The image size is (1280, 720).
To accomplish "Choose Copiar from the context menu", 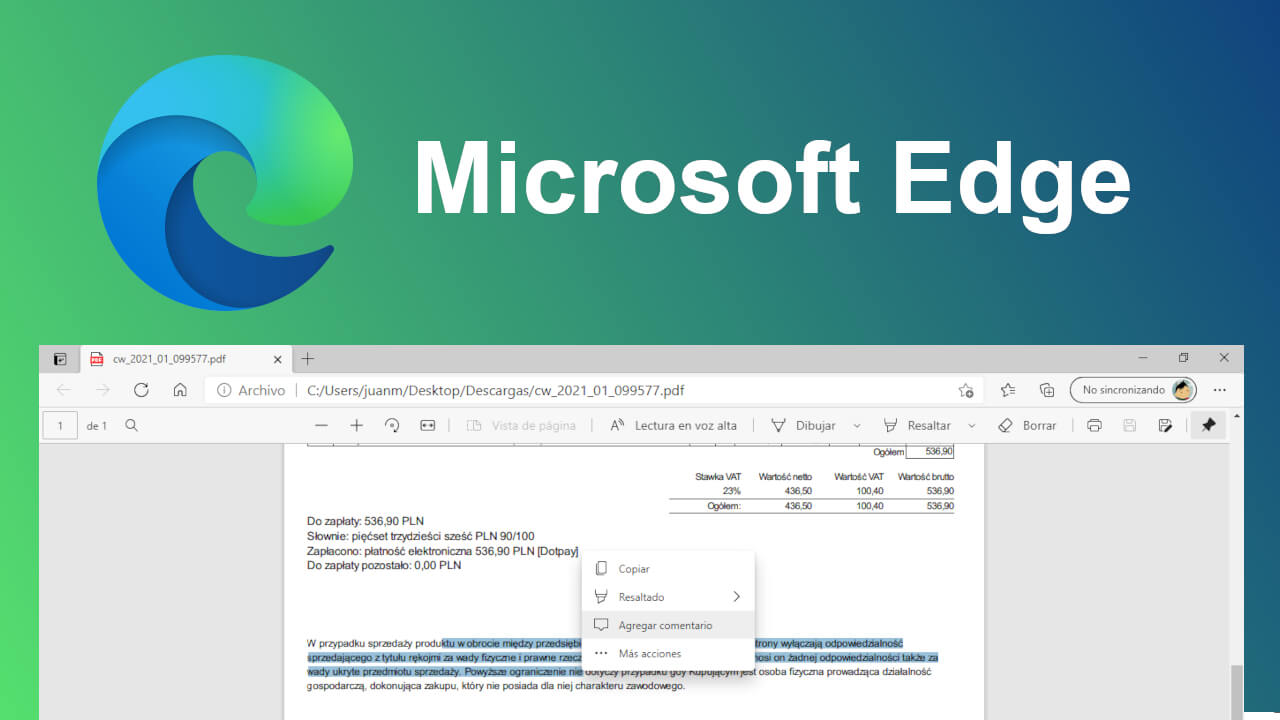I will coord(668,568).
